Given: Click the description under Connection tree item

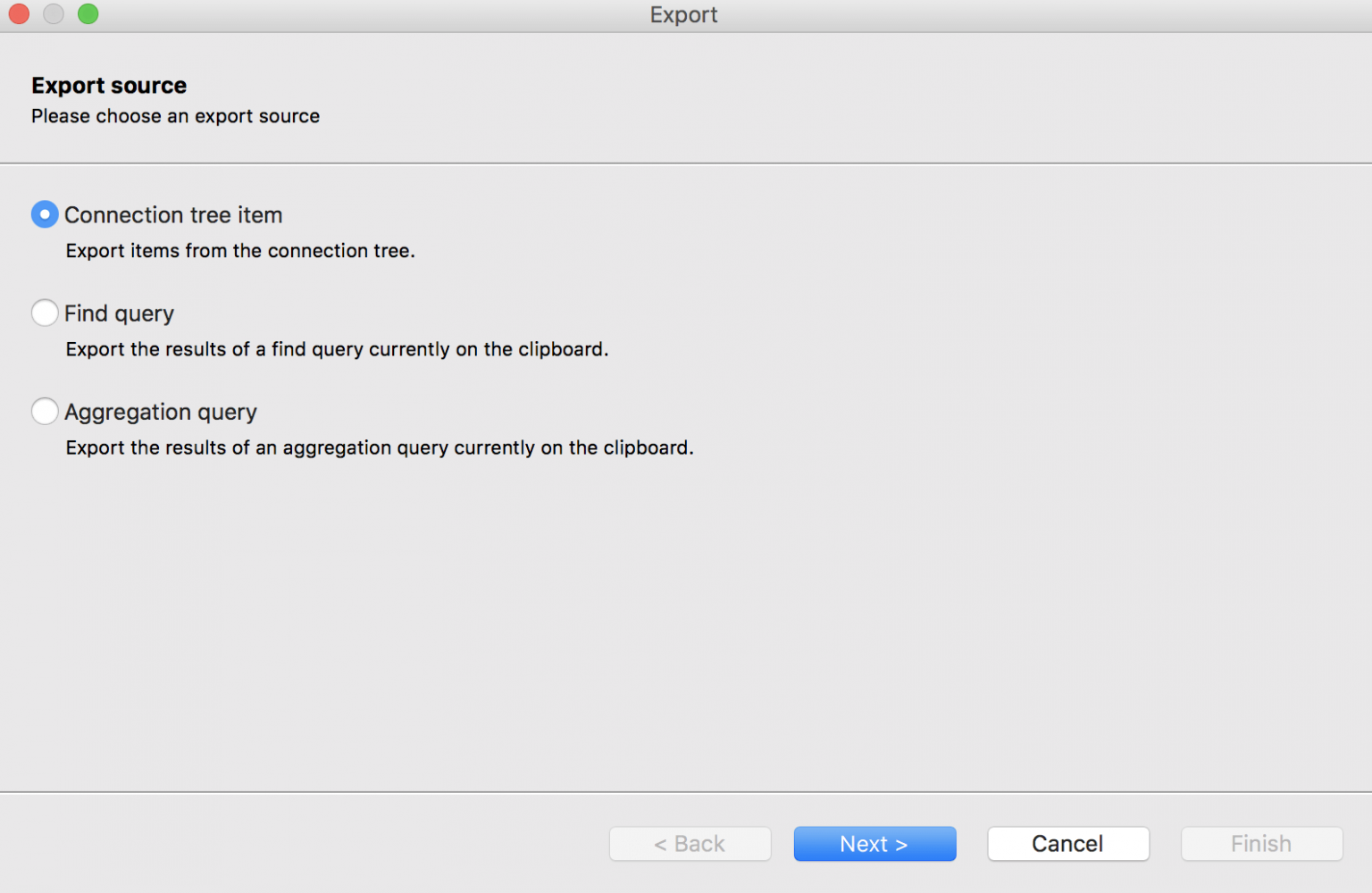Looking at the screenshot, I should [239, 251].
